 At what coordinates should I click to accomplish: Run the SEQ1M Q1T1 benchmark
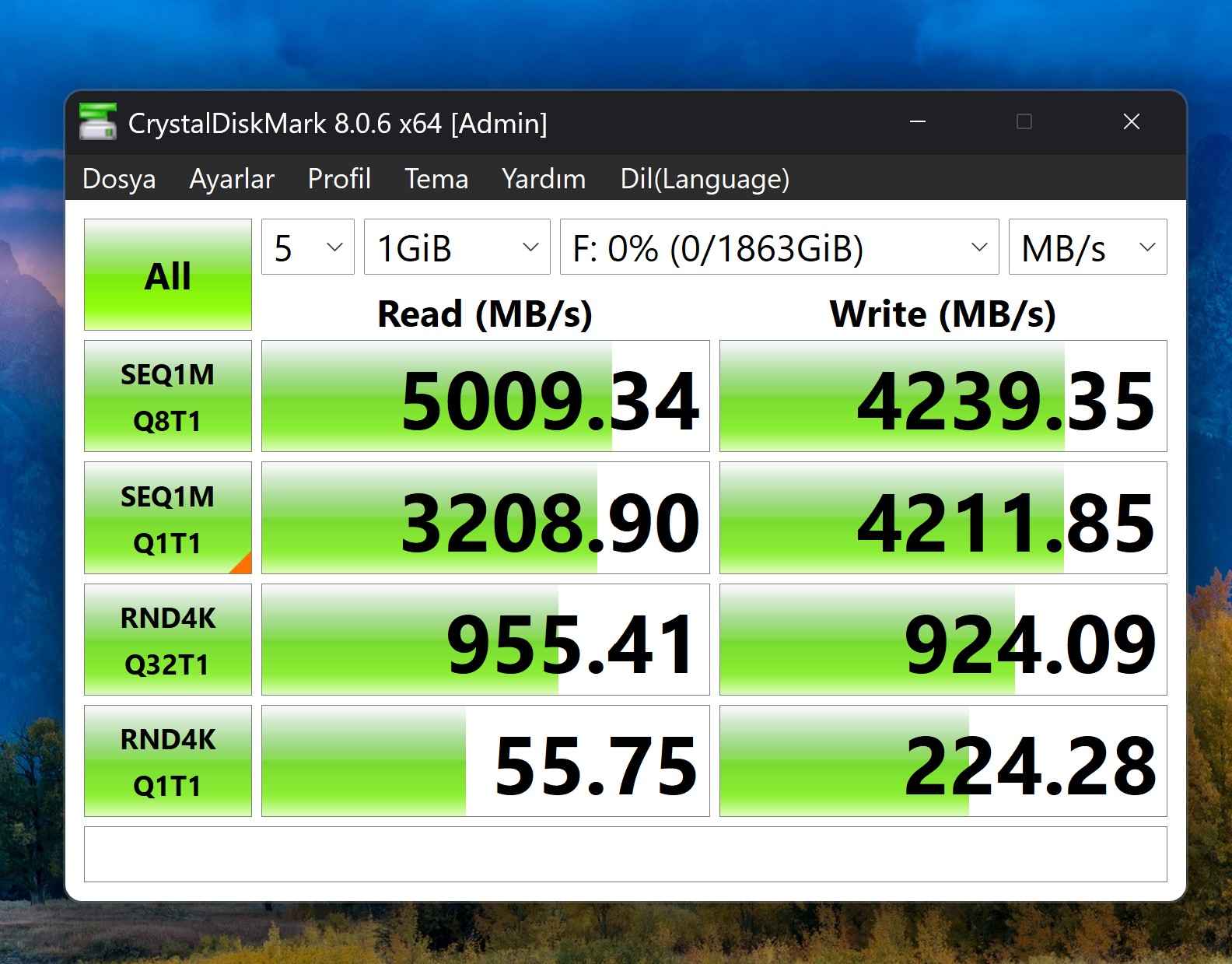click(167, 518)
